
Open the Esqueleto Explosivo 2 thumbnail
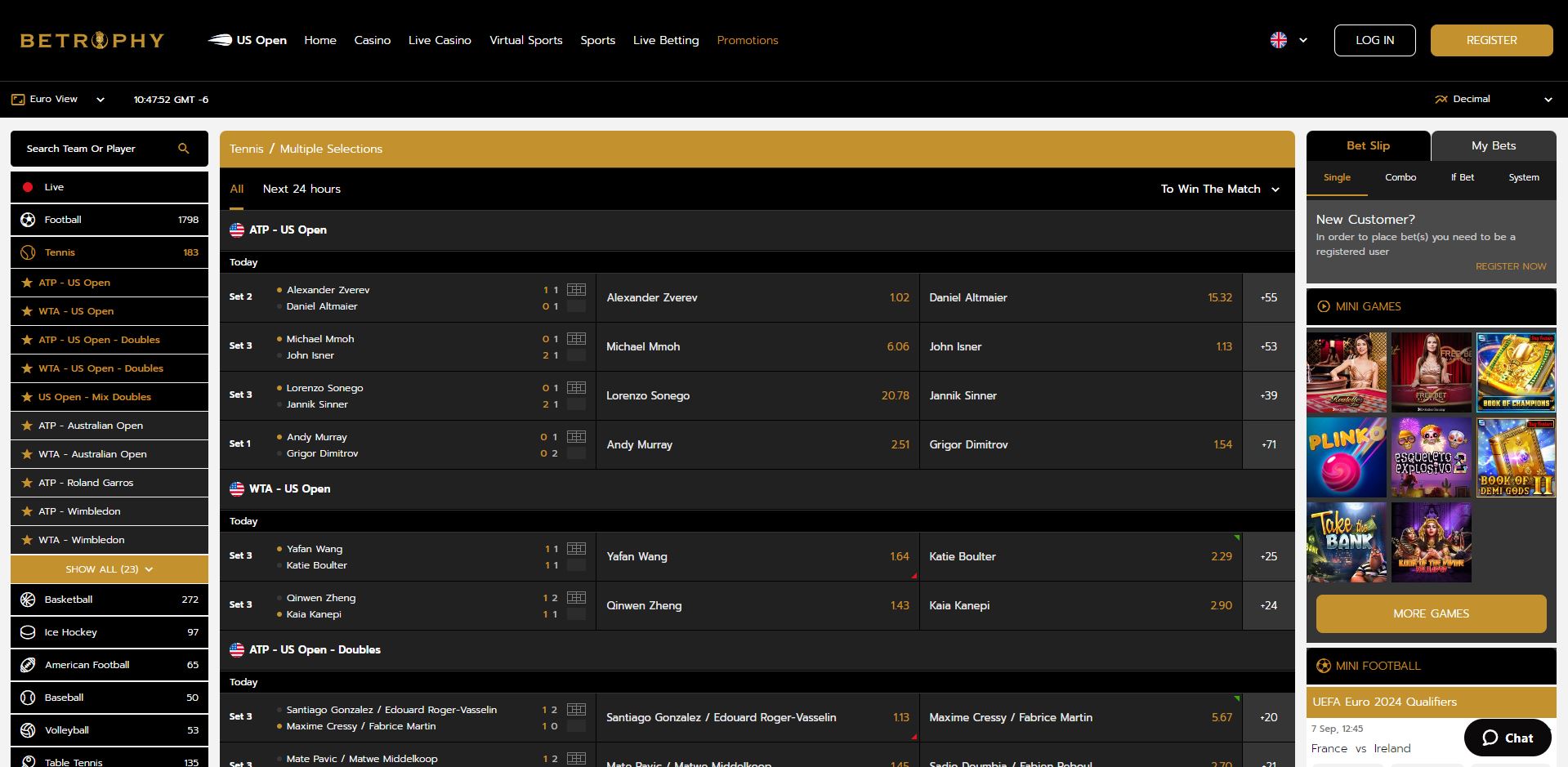point(1432,457)
